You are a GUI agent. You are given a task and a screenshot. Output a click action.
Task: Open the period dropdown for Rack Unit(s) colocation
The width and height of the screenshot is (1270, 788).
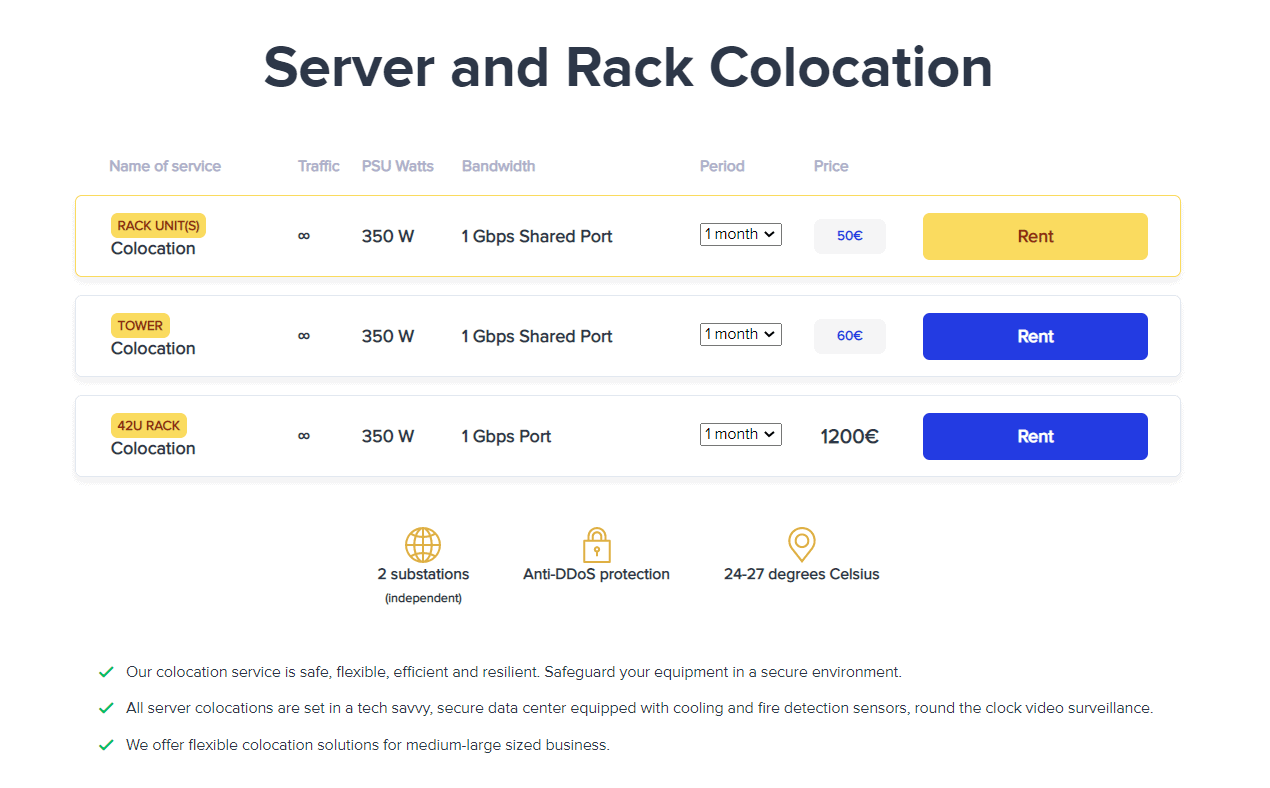[741, 234]
